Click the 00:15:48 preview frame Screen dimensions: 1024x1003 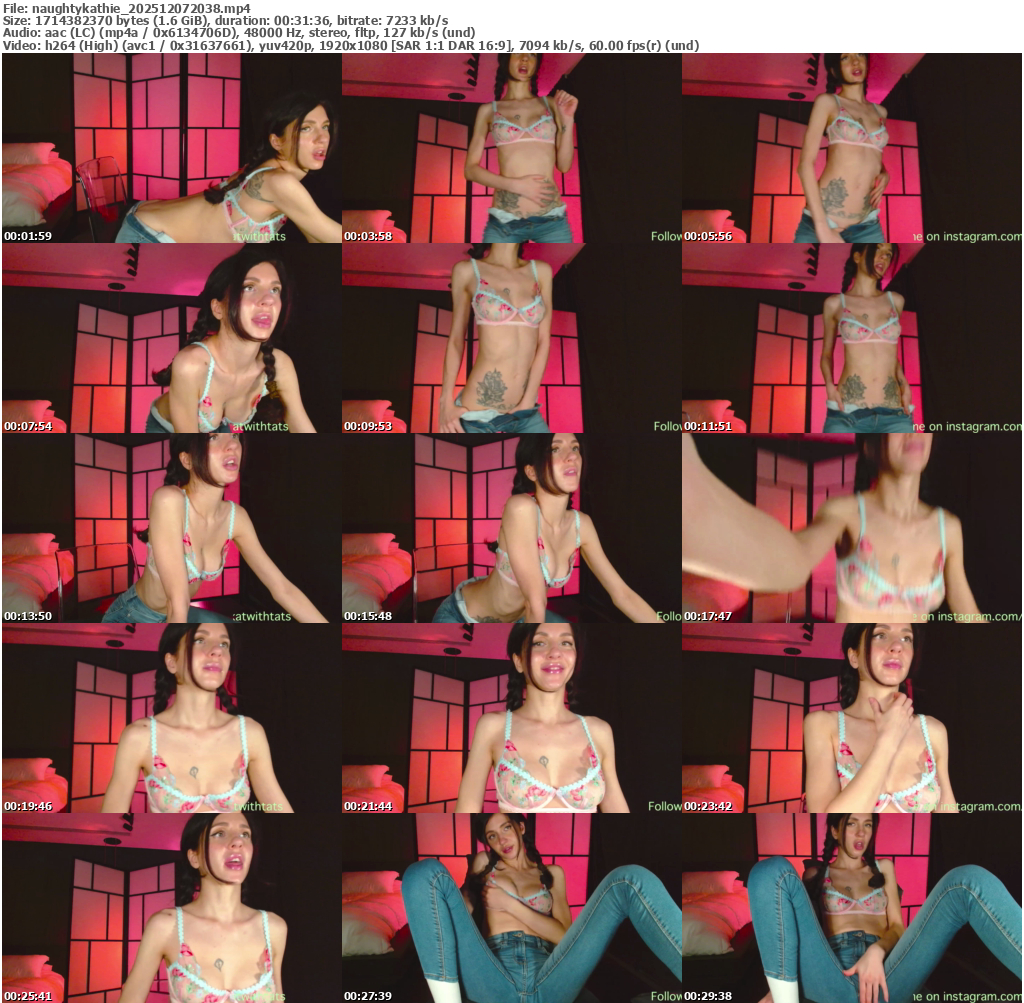click(511, 528)
